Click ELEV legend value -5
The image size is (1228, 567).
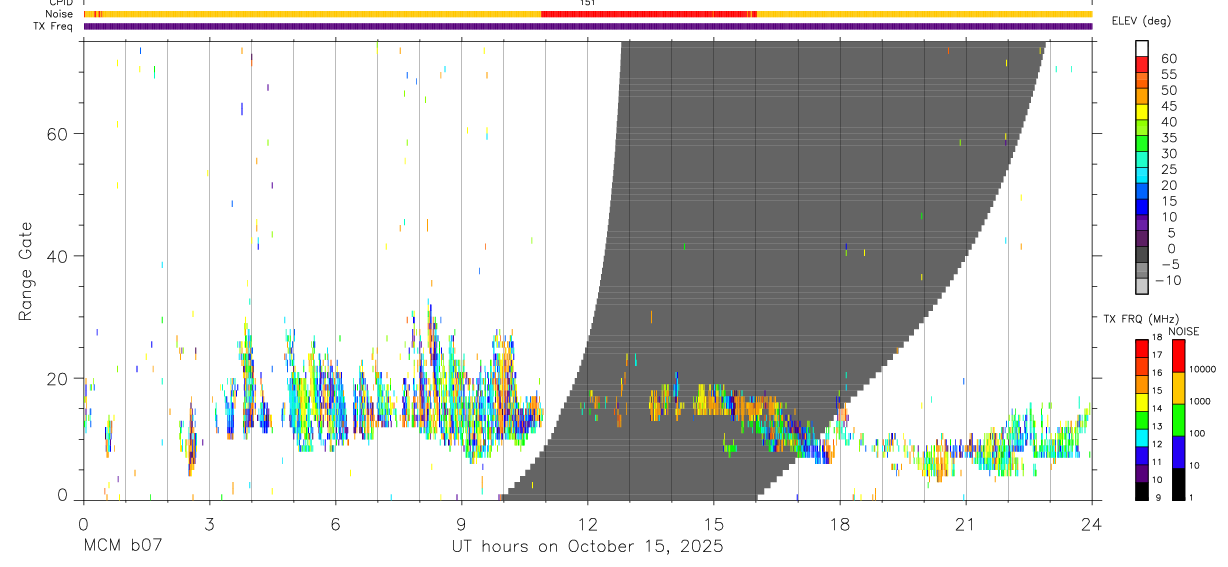pos(1170,264)
